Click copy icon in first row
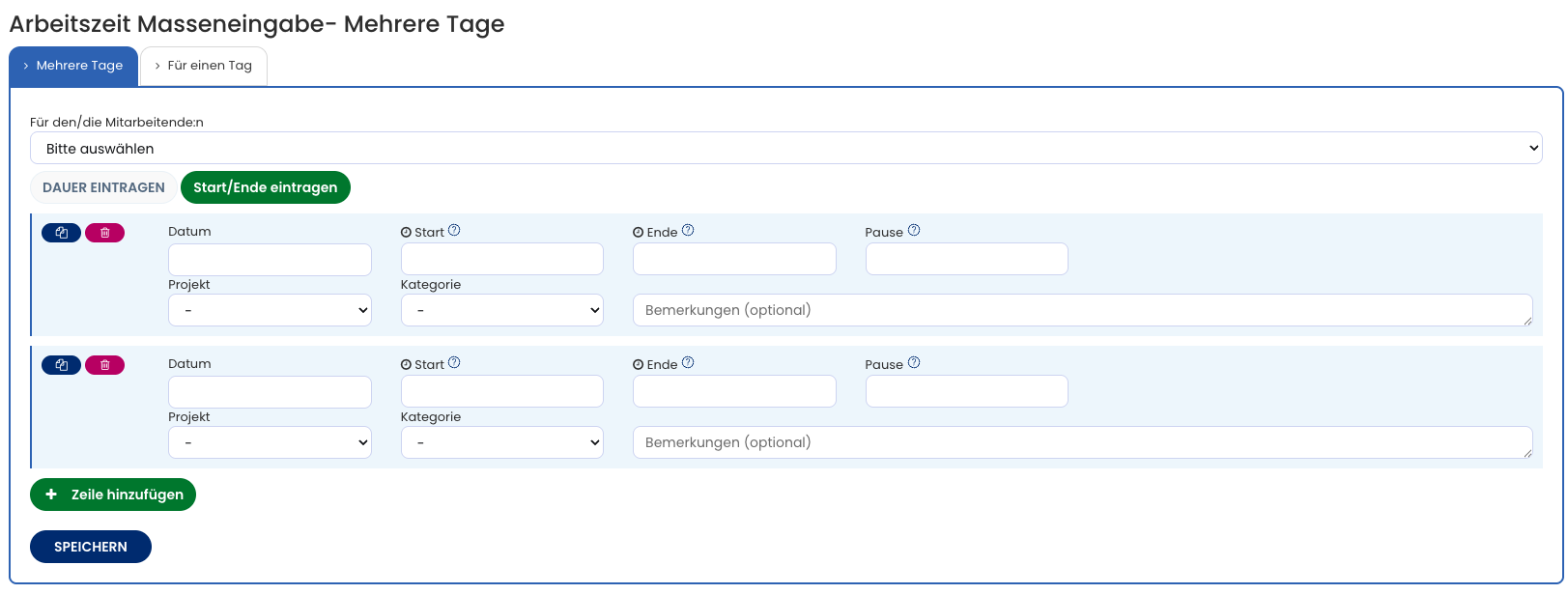Viewport: 1568px width, 594px height. (x=61, y=233)
